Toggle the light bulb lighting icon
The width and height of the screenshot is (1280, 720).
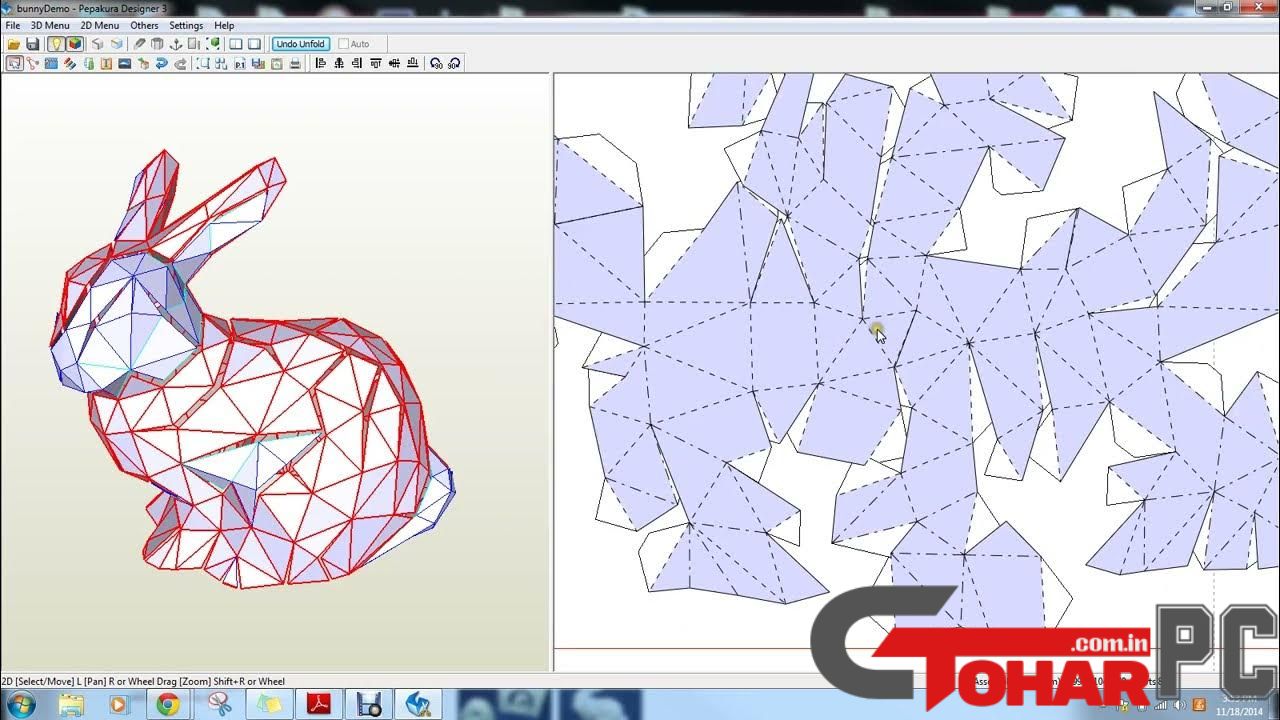(55, 44)
